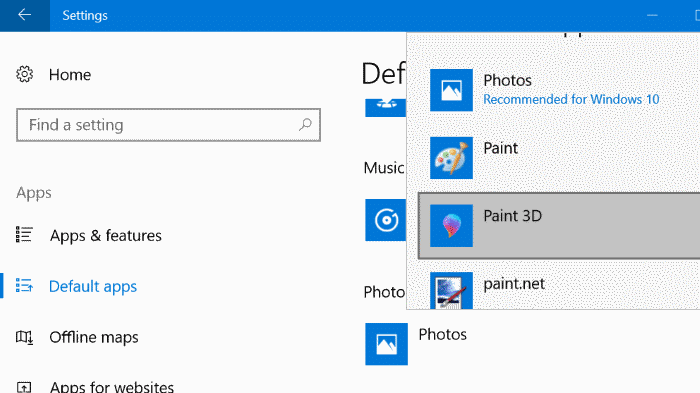Image resolution: width=700 pixels, height=393 pixels.
Task: Click the partially covered maps app tile
Action: pyautogui.click(x=386, y=108)
